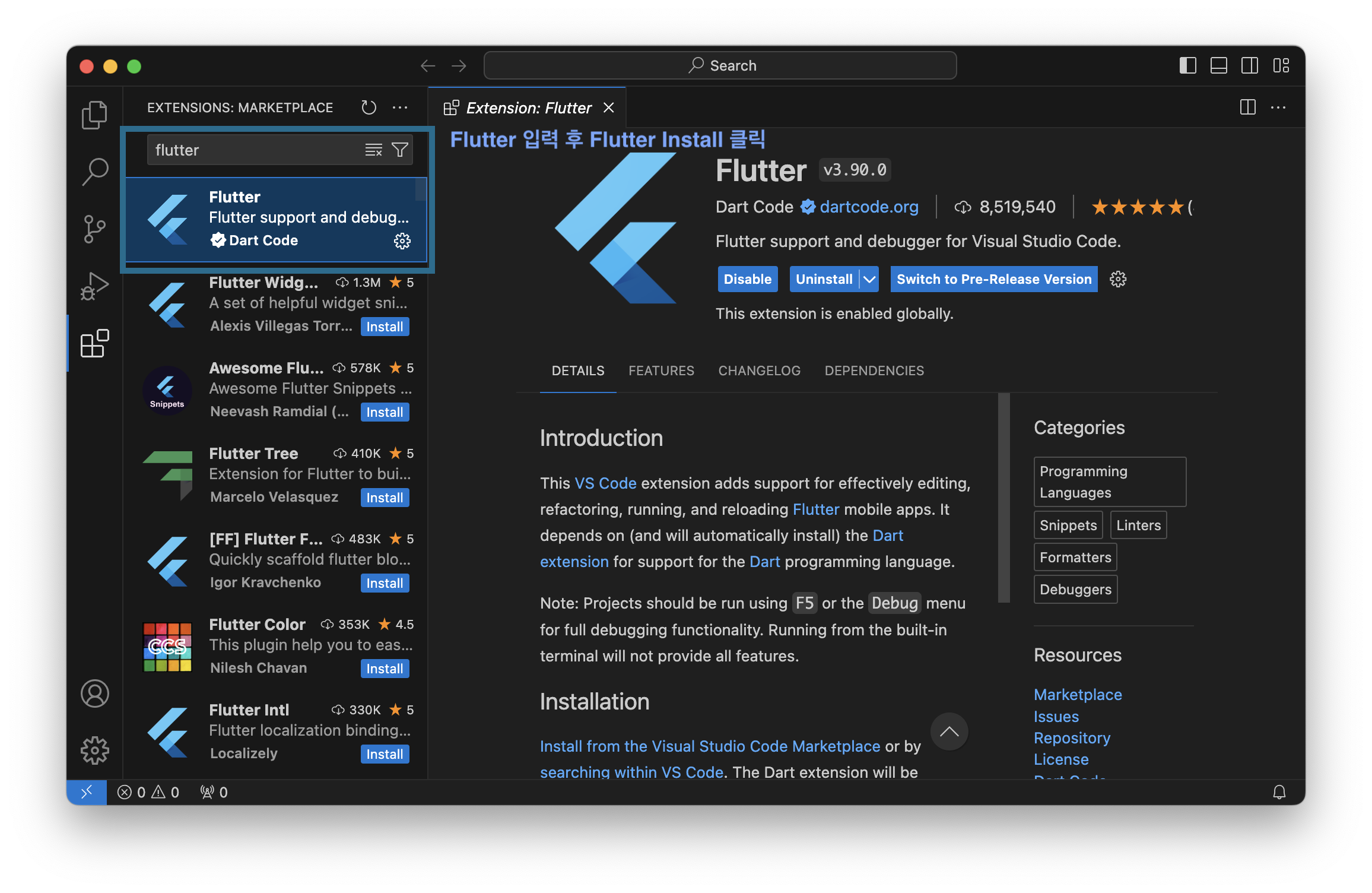
Task: Open the VS Code link in Introduction
Action: point(605,483)
